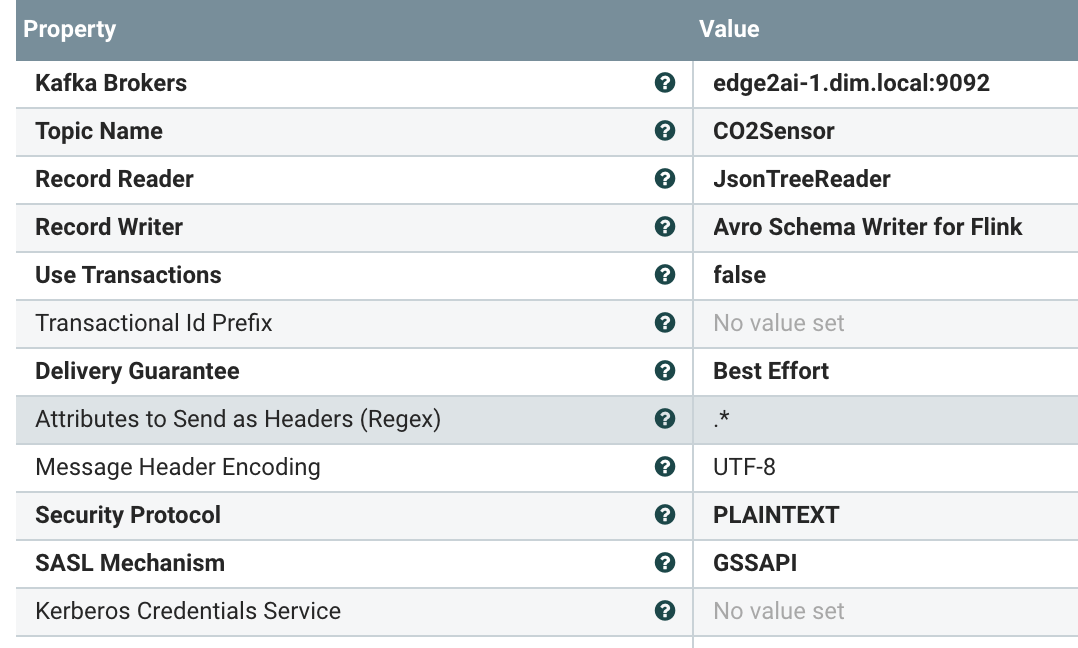The image size is (1078, 648).
Task: Click the PLAINTEXT security protocol value
Action: [775, 515]
